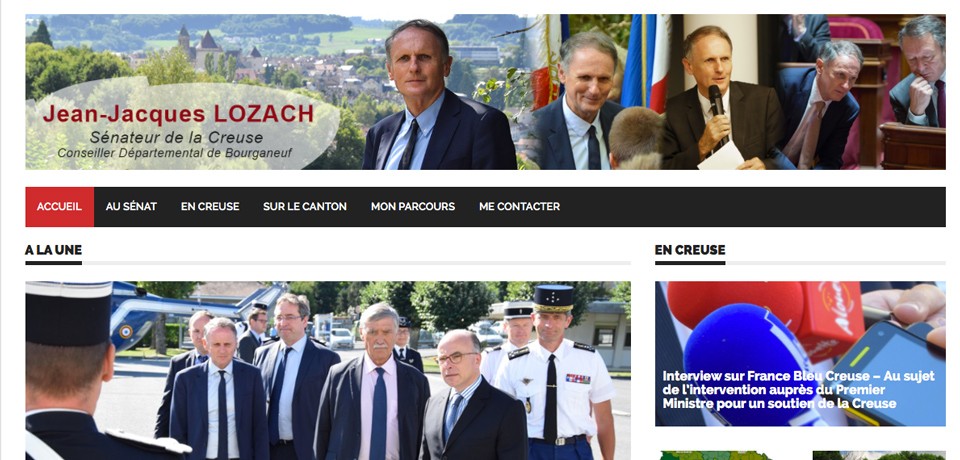
Task: Open the France Bleu Creuse interview headline
Action: tap(798, 390)
